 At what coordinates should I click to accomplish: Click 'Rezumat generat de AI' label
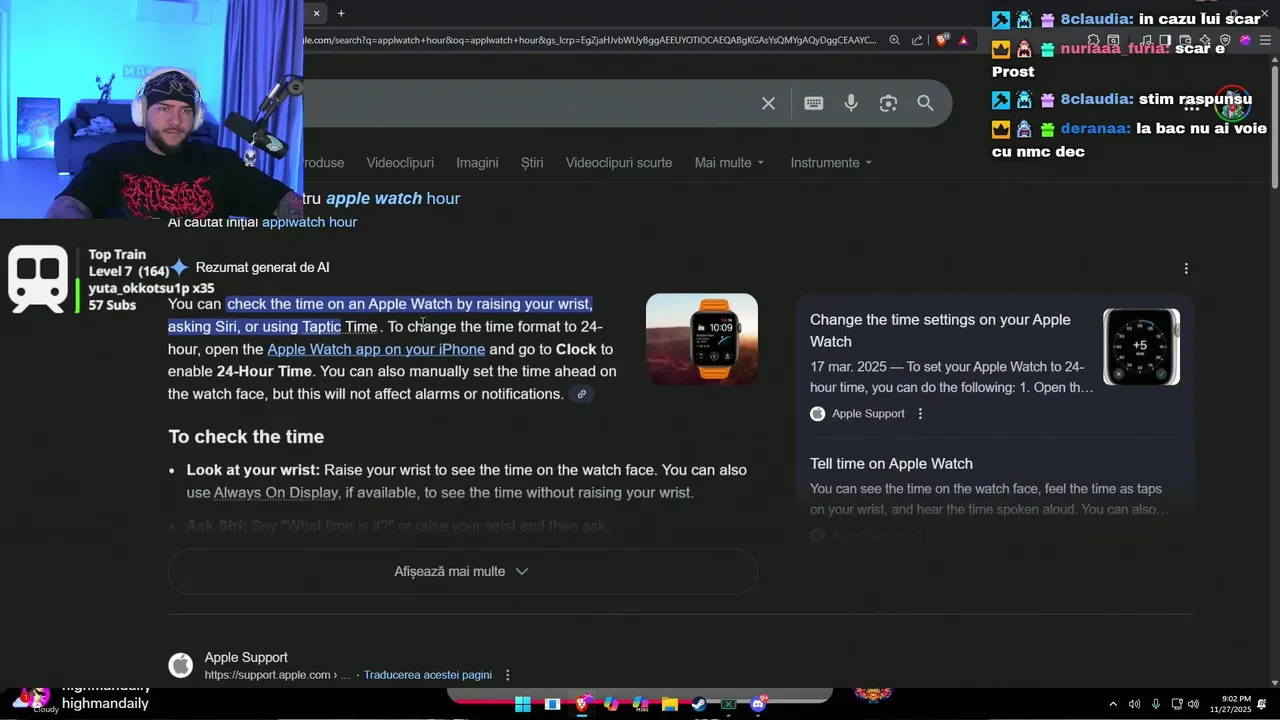[x=263, y=267]
